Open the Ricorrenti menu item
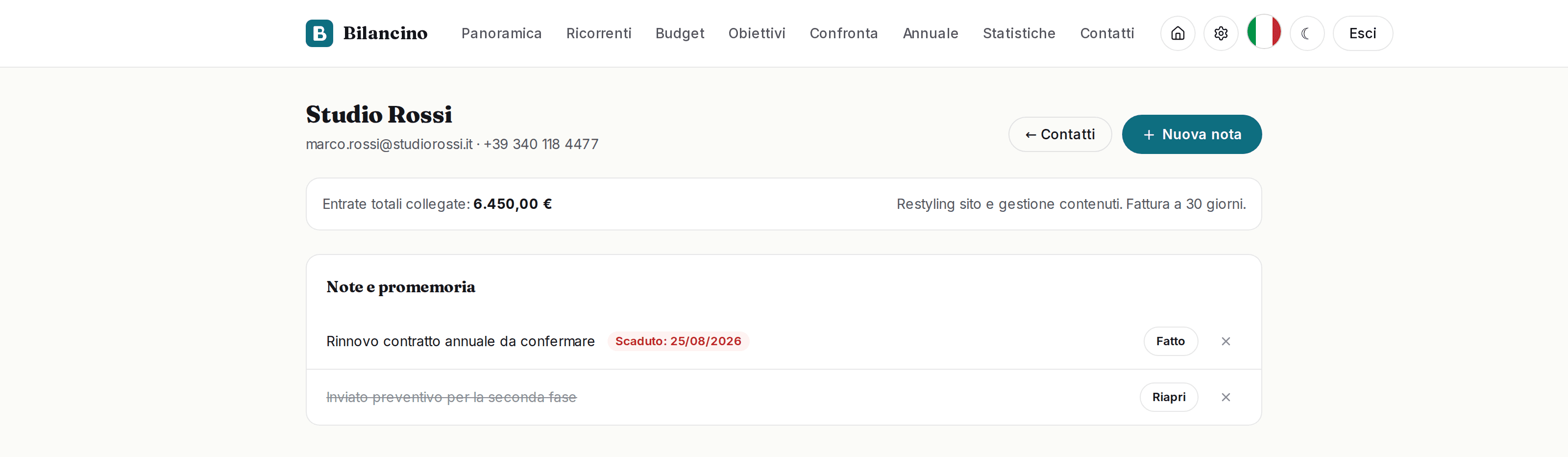This screenshot has width=1568, height=457. pyautogui.click(x=598, y=33)
